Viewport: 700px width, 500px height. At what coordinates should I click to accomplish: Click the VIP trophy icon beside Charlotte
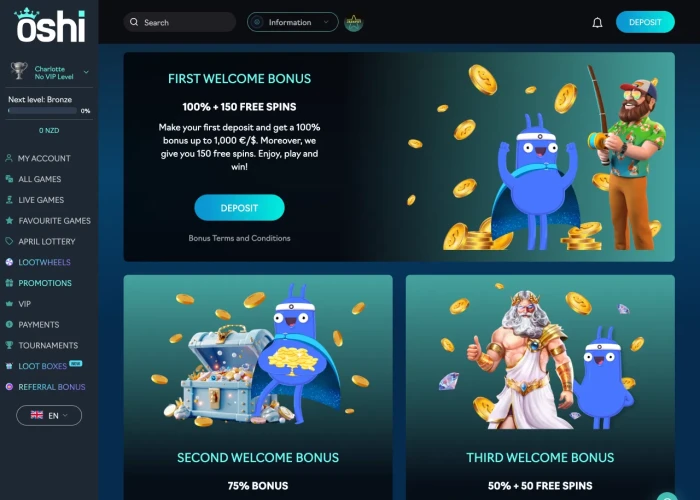point(19,71)
